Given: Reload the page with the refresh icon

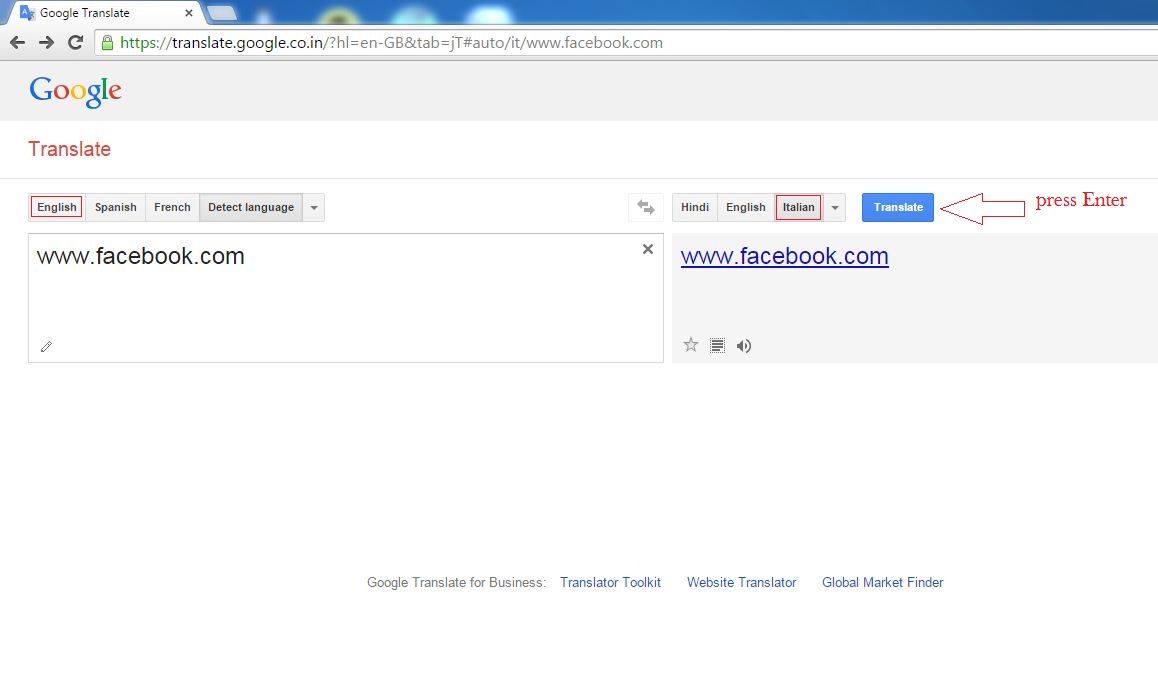Looking at the screenshot, I should point(75,42).
